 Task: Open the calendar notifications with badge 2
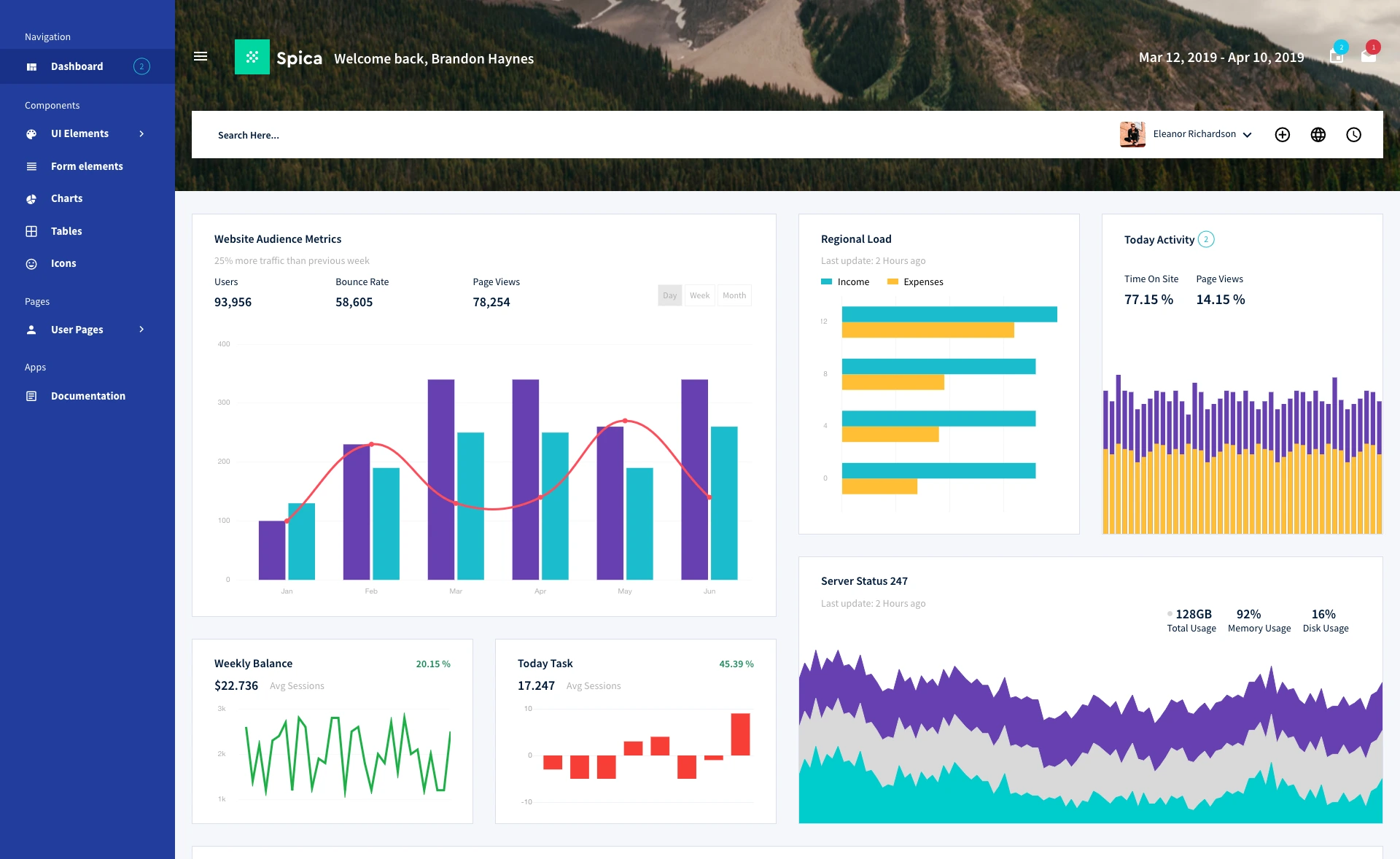1337,56
